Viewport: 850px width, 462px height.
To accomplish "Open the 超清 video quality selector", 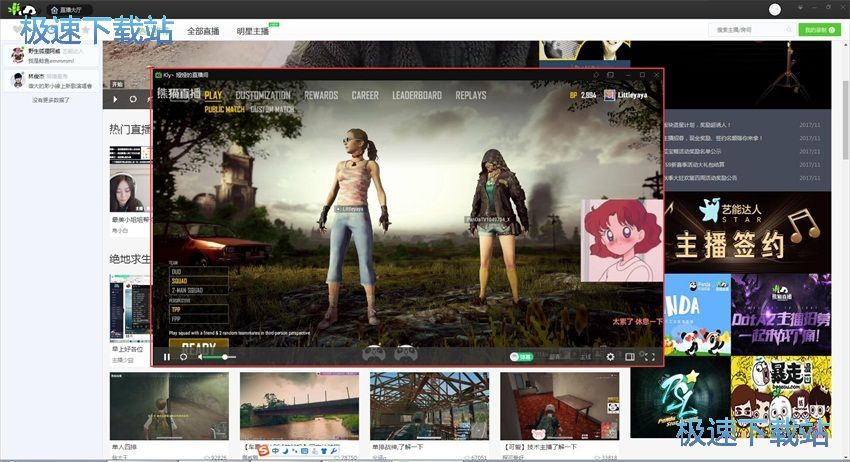I will (554, 357).
